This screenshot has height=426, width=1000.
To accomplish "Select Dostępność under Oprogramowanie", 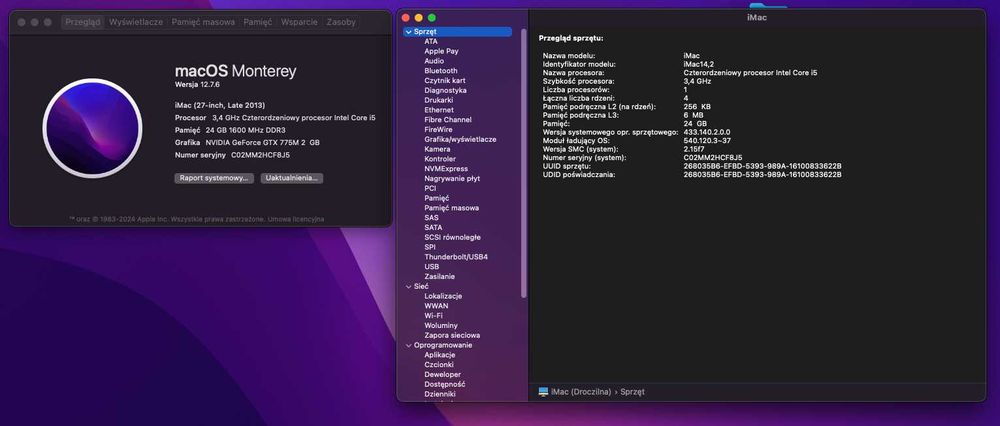I will pos(445,385).
